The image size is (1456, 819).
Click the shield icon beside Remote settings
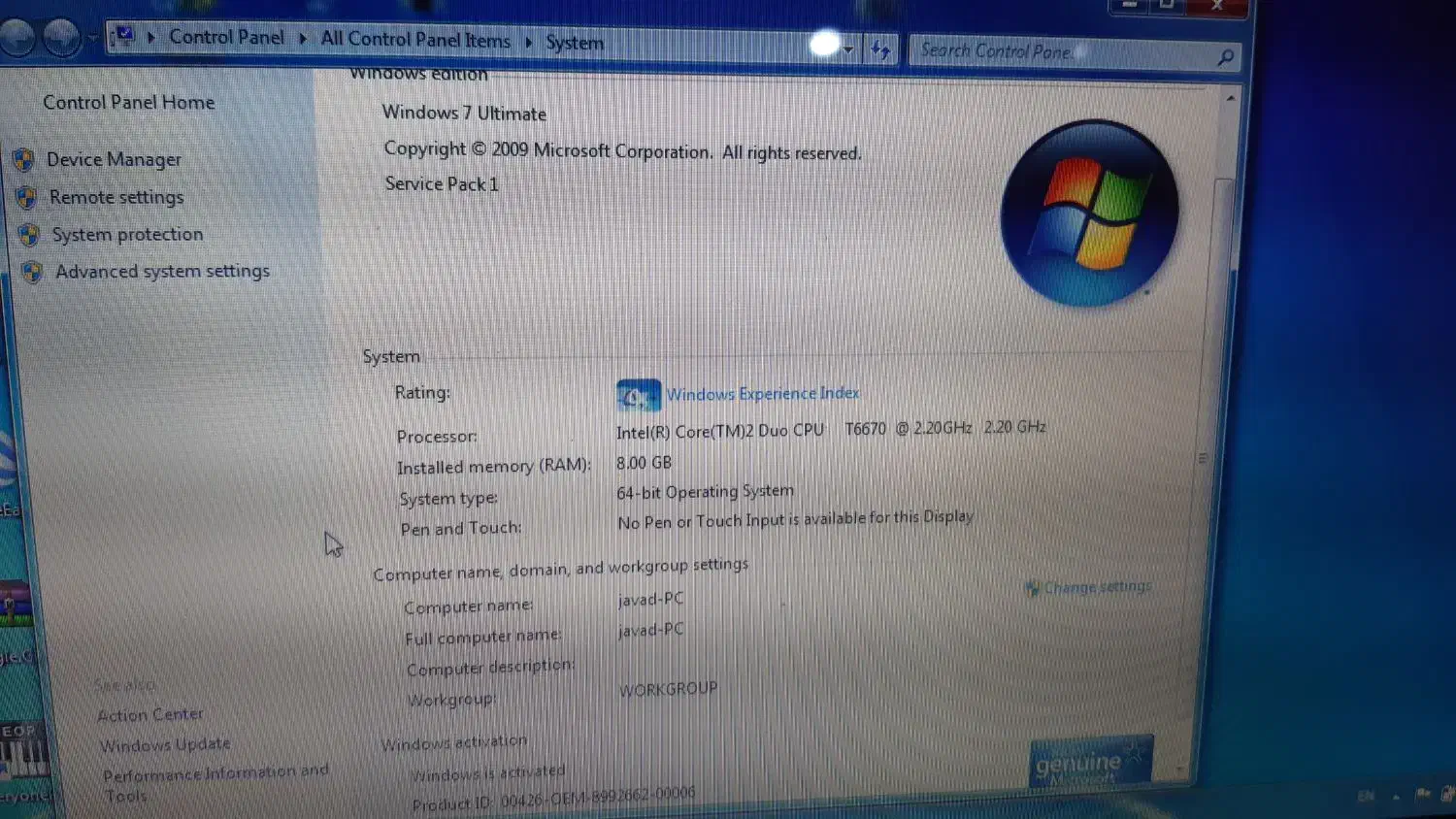tap(26, 198)
